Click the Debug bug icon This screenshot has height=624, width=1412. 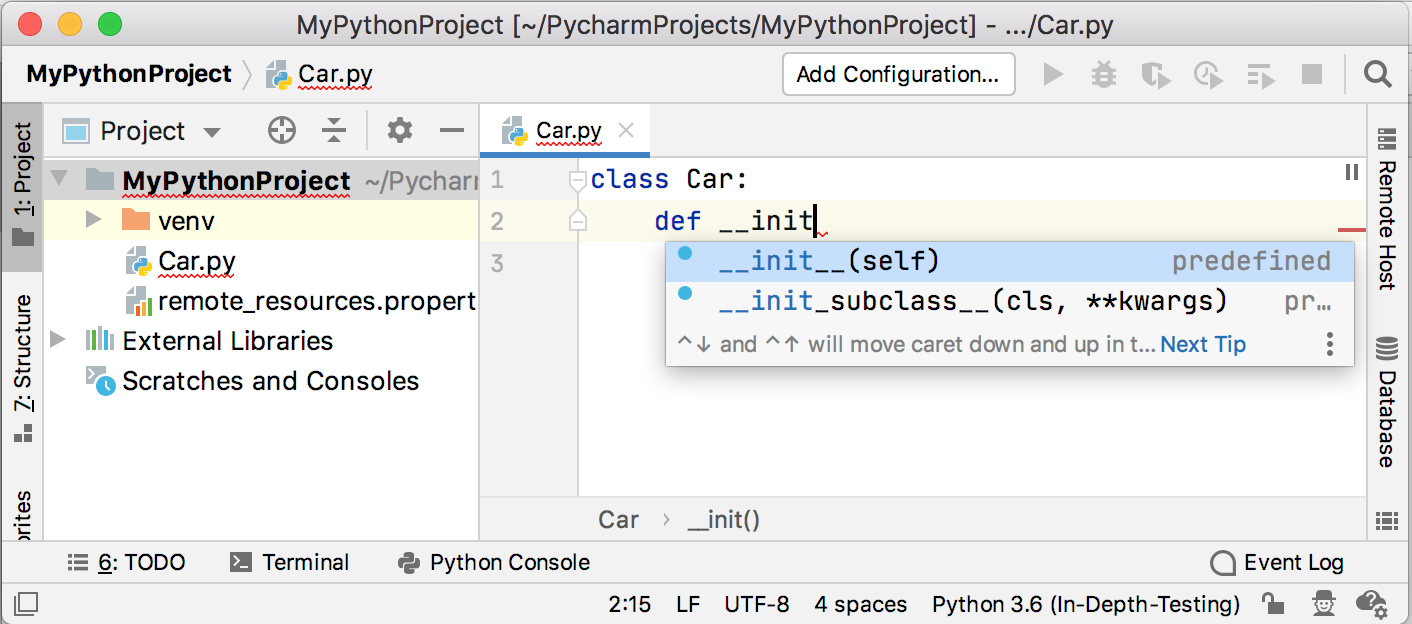click(x=1104, y=75)
